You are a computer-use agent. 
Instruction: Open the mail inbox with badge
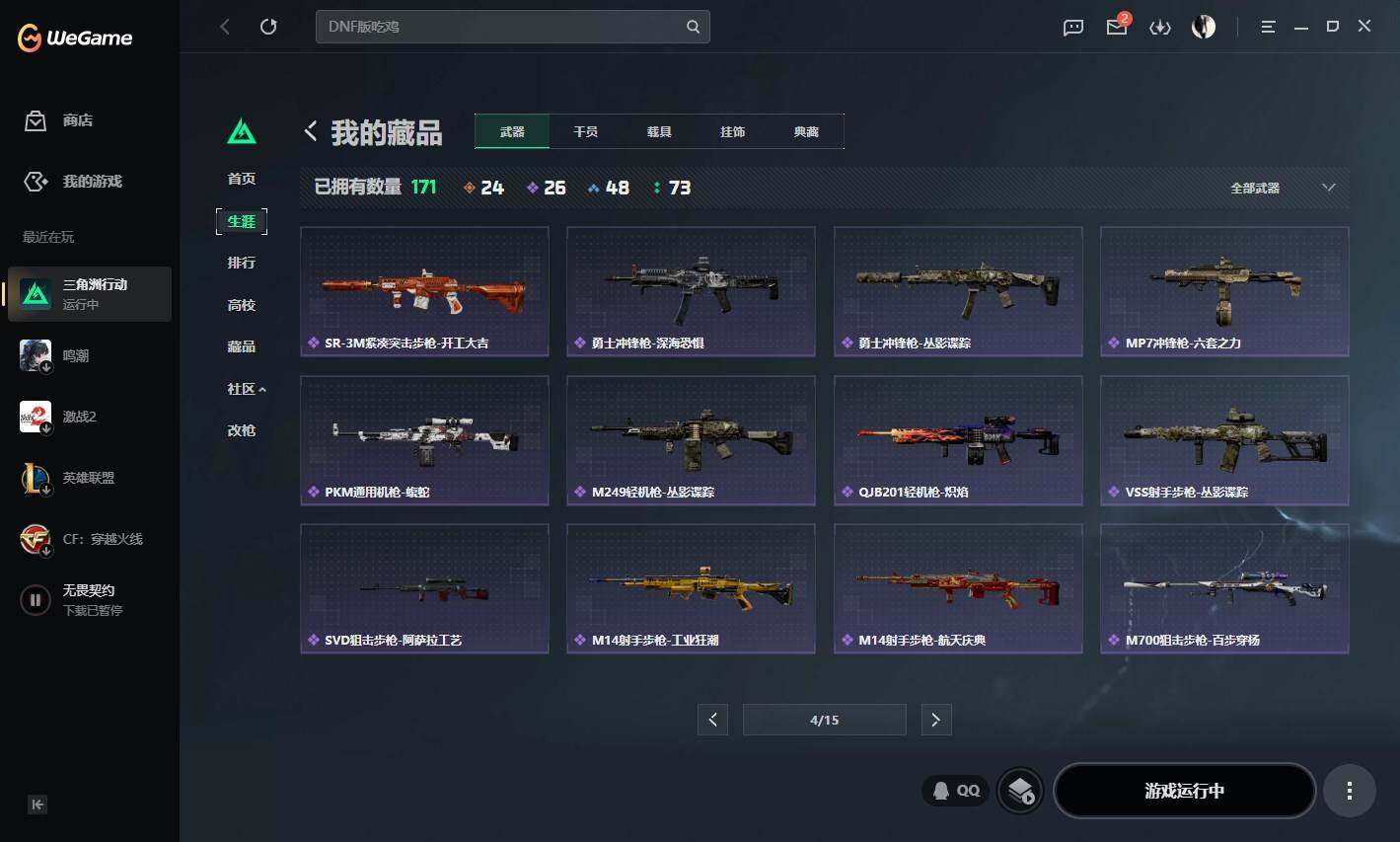click(1118, 26)
